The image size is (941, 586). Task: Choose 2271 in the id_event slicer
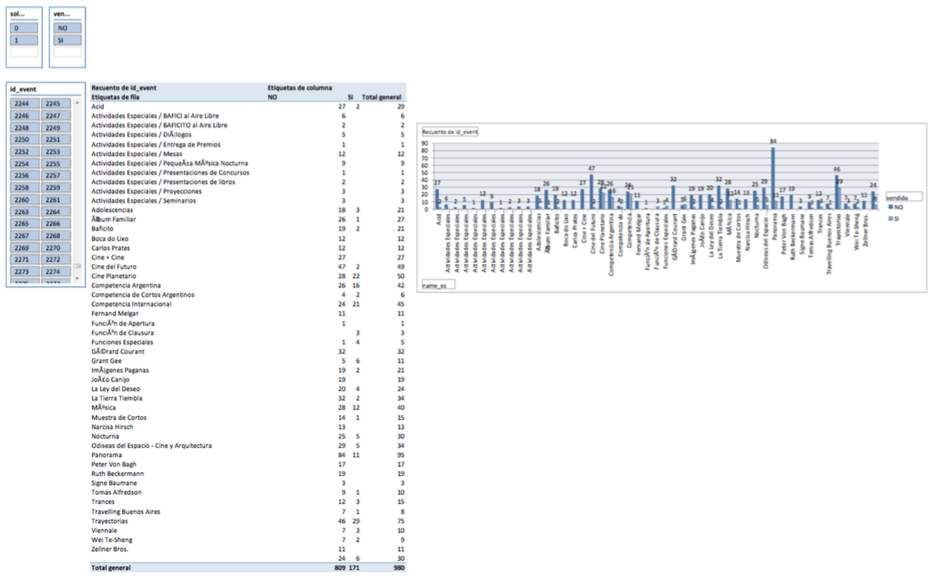pos(25,259)
